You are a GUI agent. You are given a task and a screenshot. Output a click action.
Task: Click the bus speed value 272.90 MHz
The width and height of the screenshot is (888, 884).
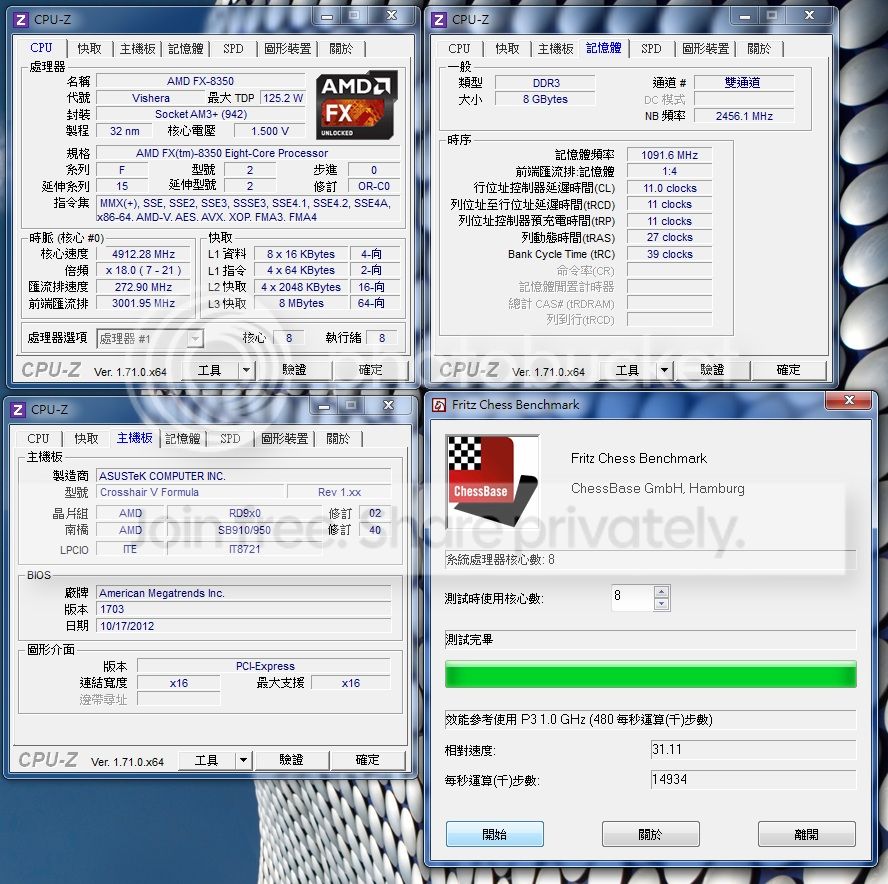click(144, 287)
